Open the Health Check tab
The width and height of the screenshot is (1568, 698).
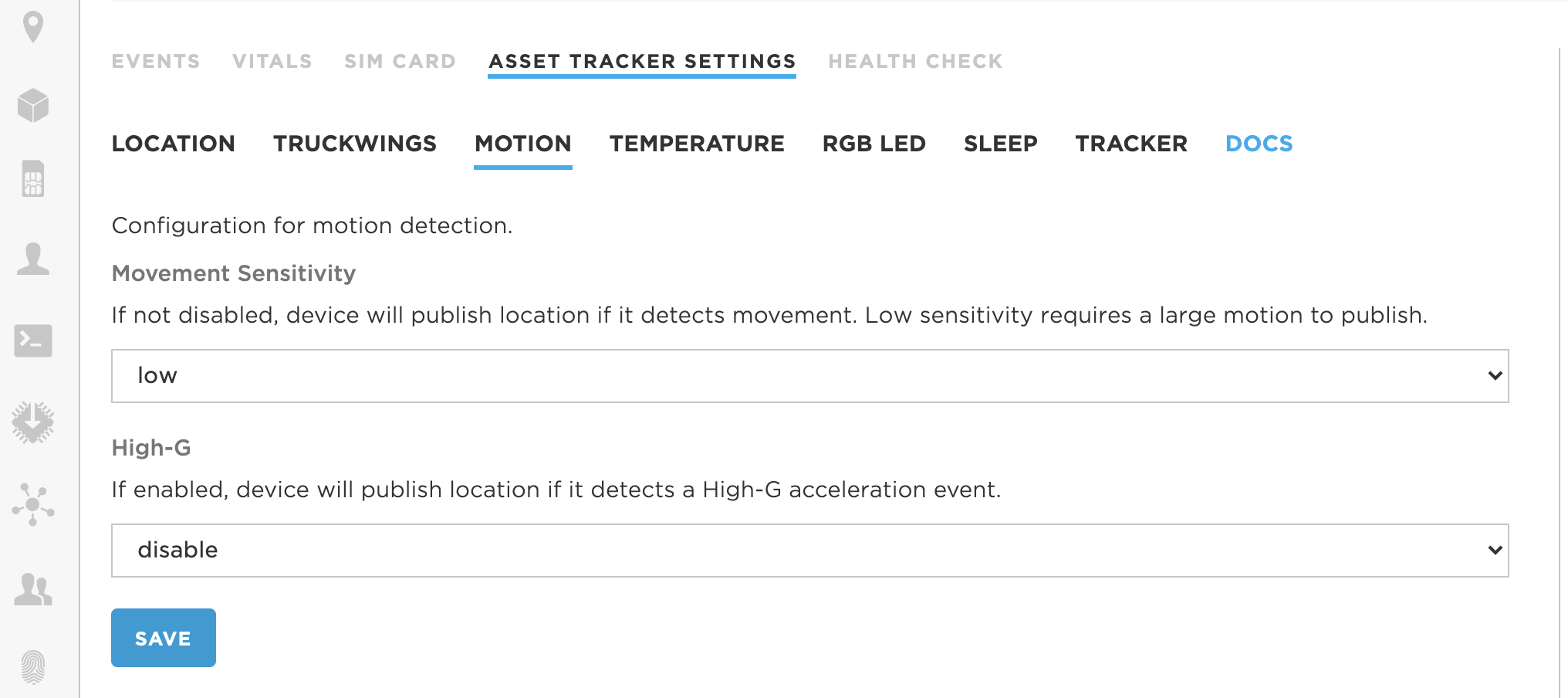[915, 62]
